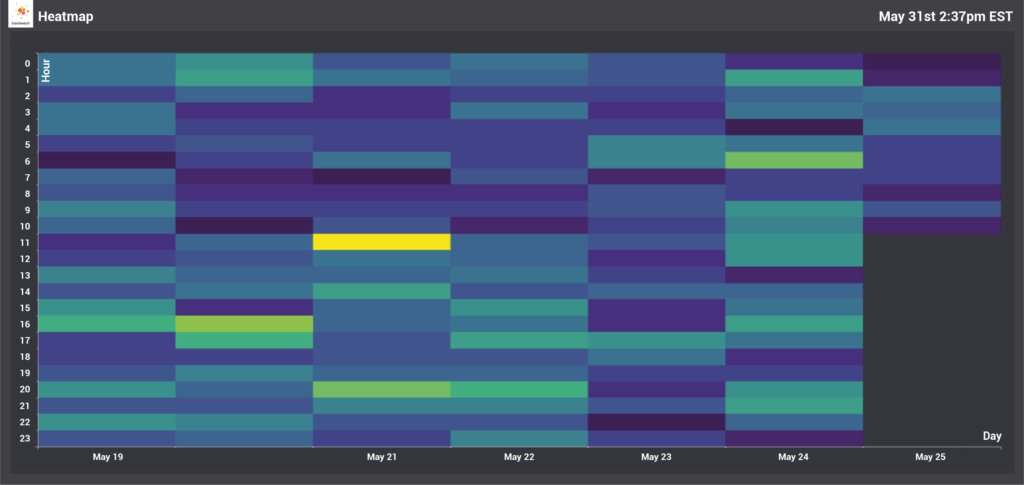Select the light green May 21 cell at hour 20
1024x485 pixels.
pos(381,389)
